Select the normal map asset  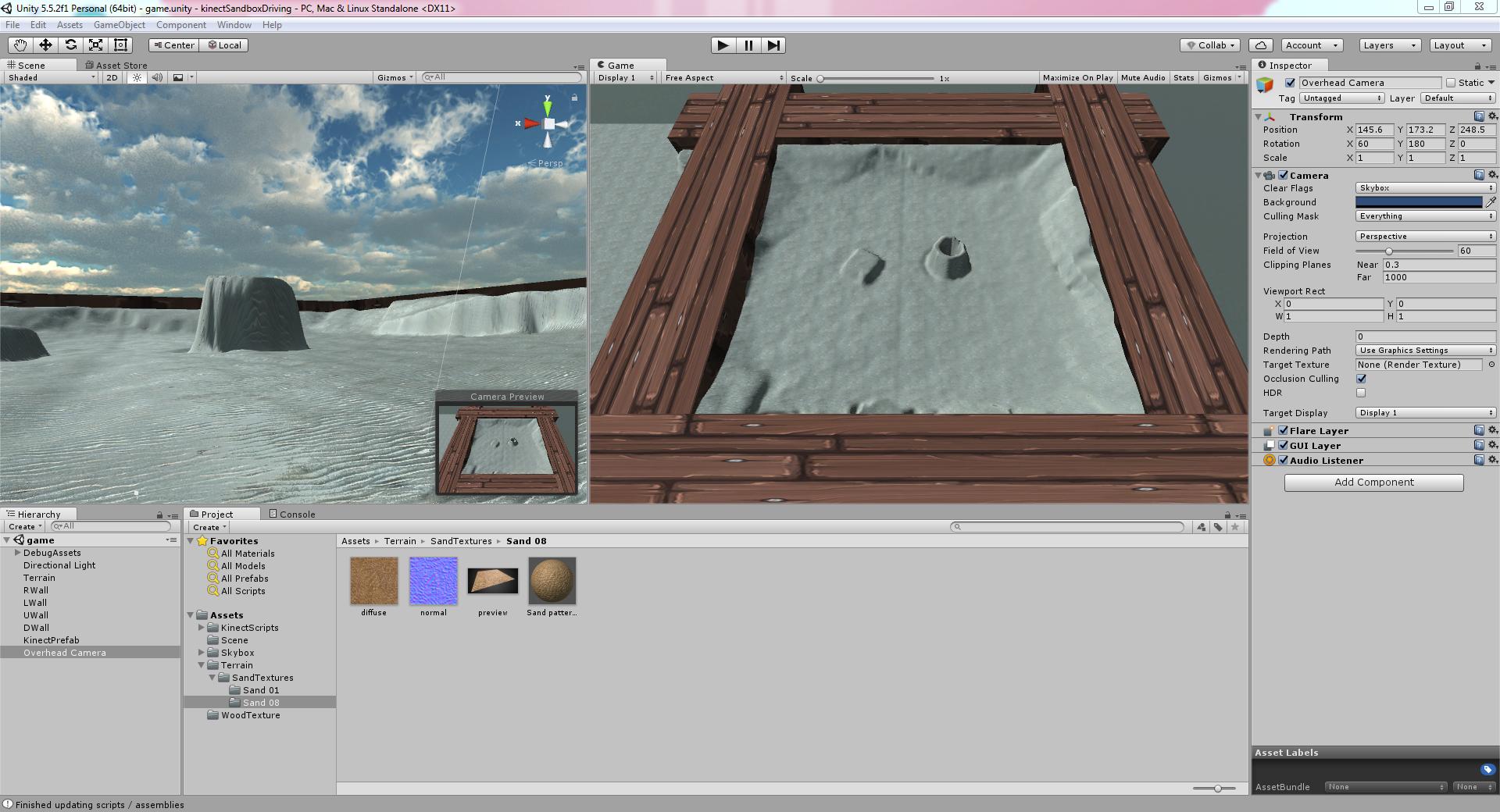coord(434,581)
